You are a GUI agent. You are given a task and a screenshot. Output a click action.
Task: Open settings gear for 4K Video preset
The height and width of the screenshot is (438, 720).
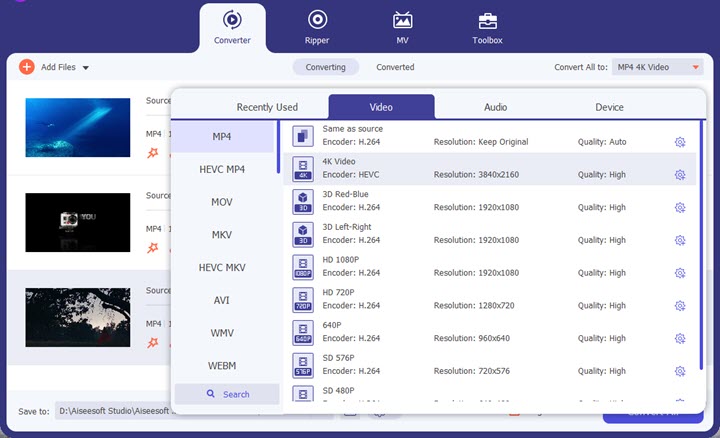680,175
